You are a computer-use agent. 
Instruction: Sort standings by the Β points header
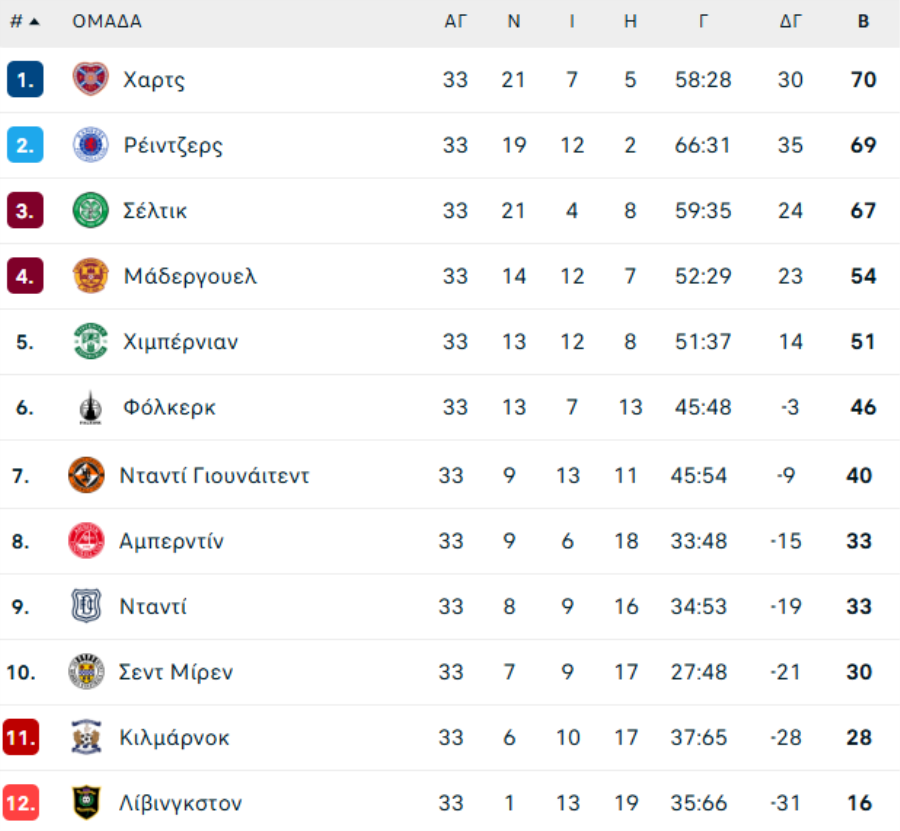click(x=862, y=22)
